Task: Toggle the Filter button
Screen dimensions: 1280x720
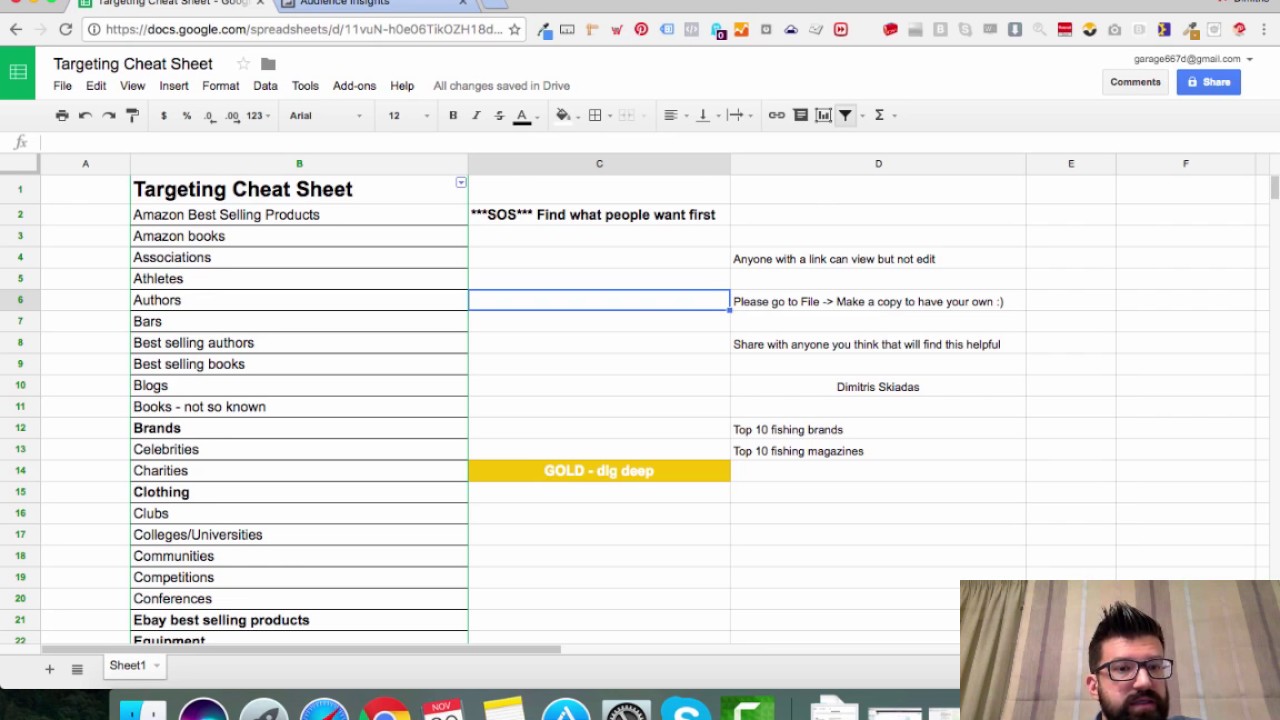Action: pos(845,116)
